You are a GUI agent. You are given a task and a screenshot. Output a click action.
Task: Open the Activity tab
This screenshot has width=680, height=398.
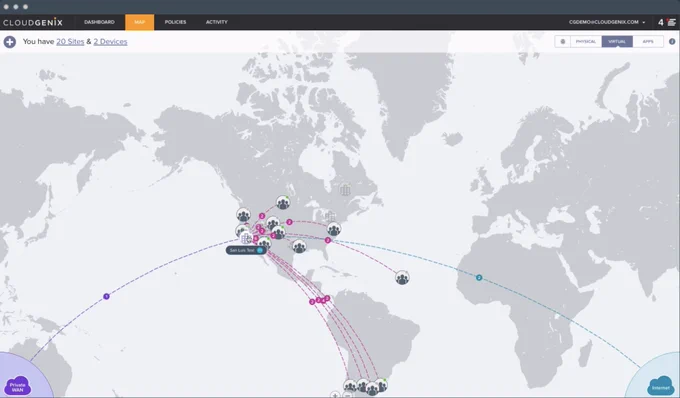click(x=216, y=22)
